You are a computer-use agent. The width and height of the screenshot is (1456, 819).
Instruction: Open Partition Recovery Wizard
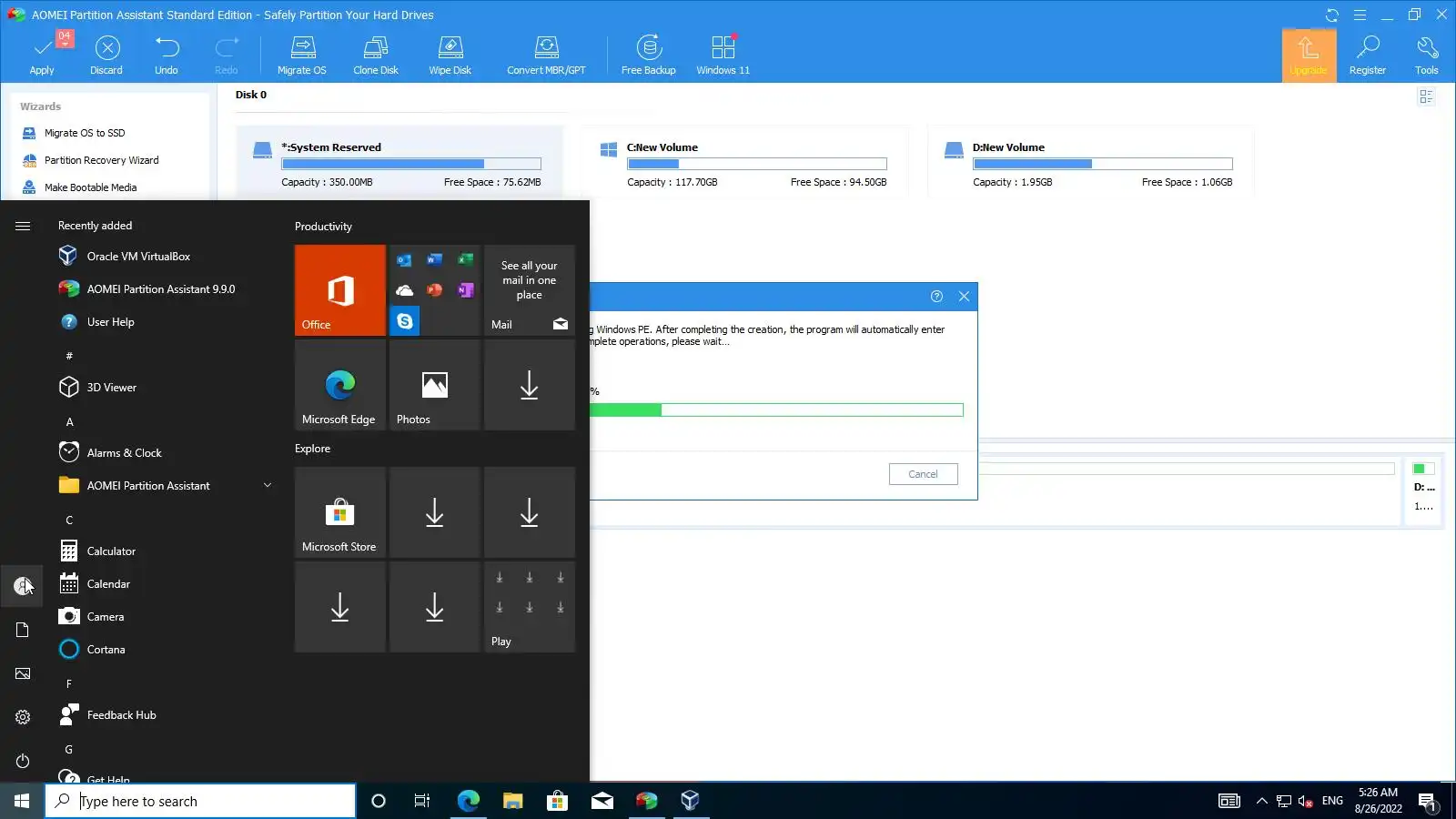(102, 160)
